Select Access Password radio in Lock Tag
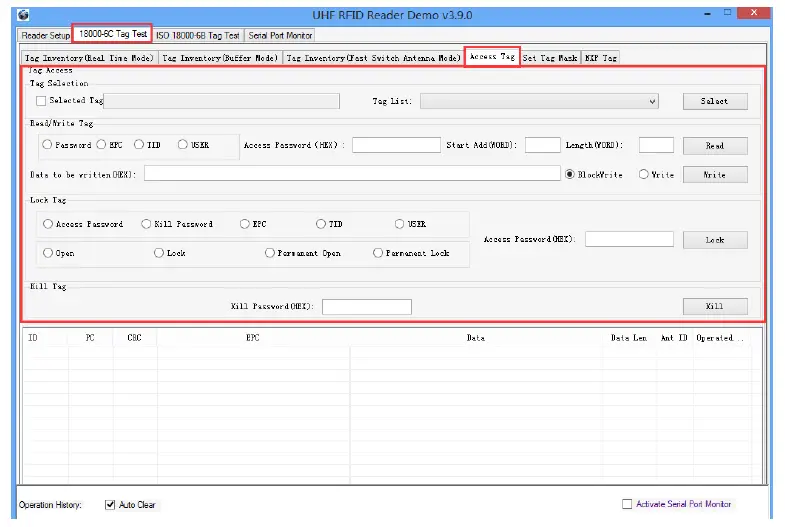 (48, 224)
